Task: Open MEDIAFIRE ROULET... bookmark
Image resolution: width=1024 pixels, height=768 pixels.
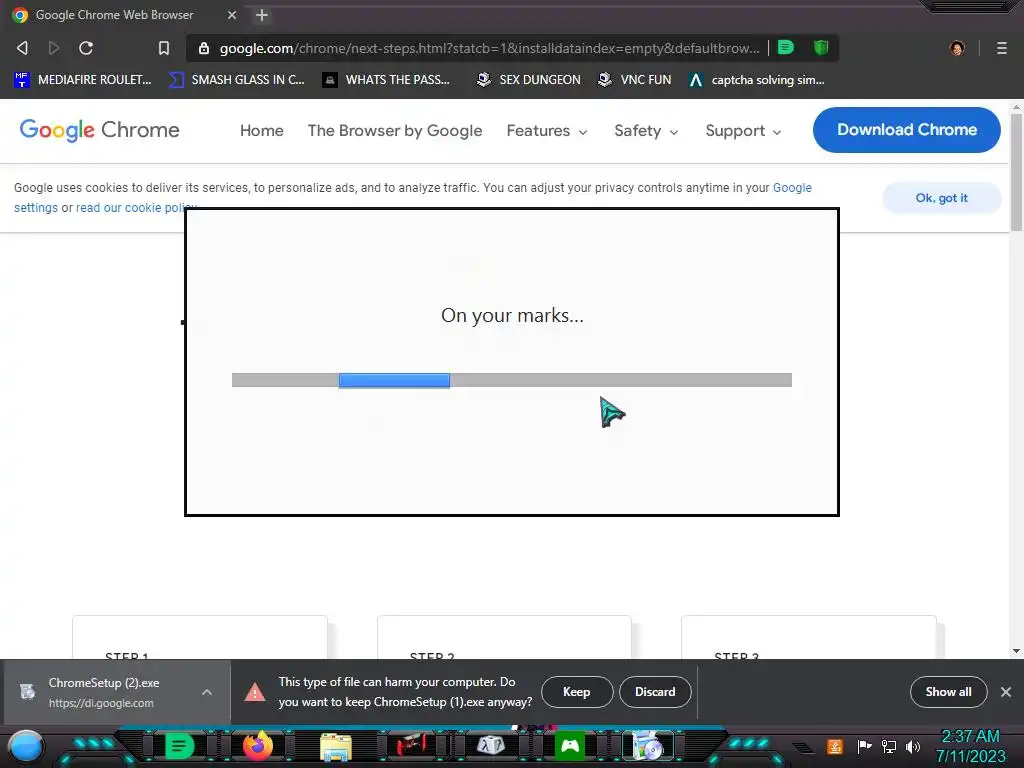Action: point(83,80)
